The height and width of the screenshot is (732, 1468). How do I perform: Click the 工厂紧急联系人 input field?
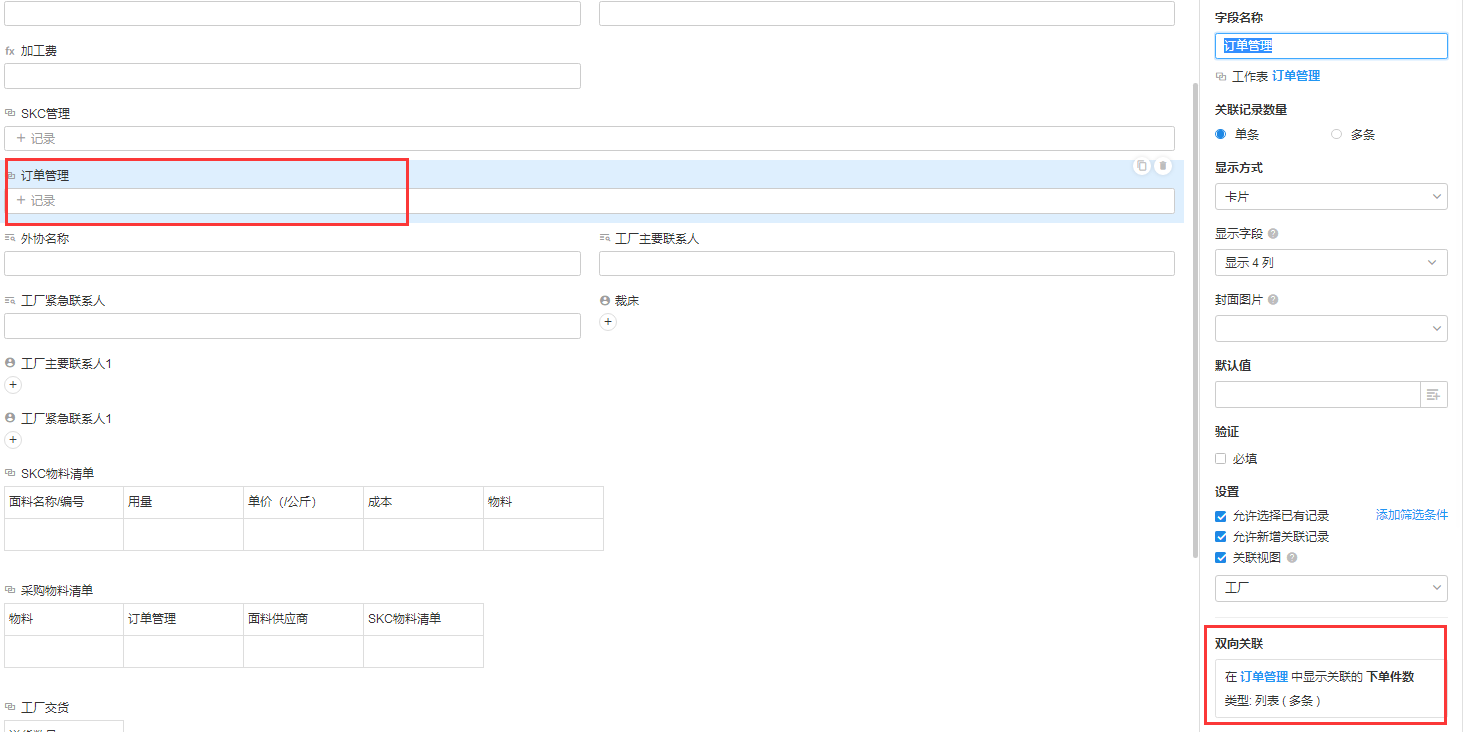[292, 326]
